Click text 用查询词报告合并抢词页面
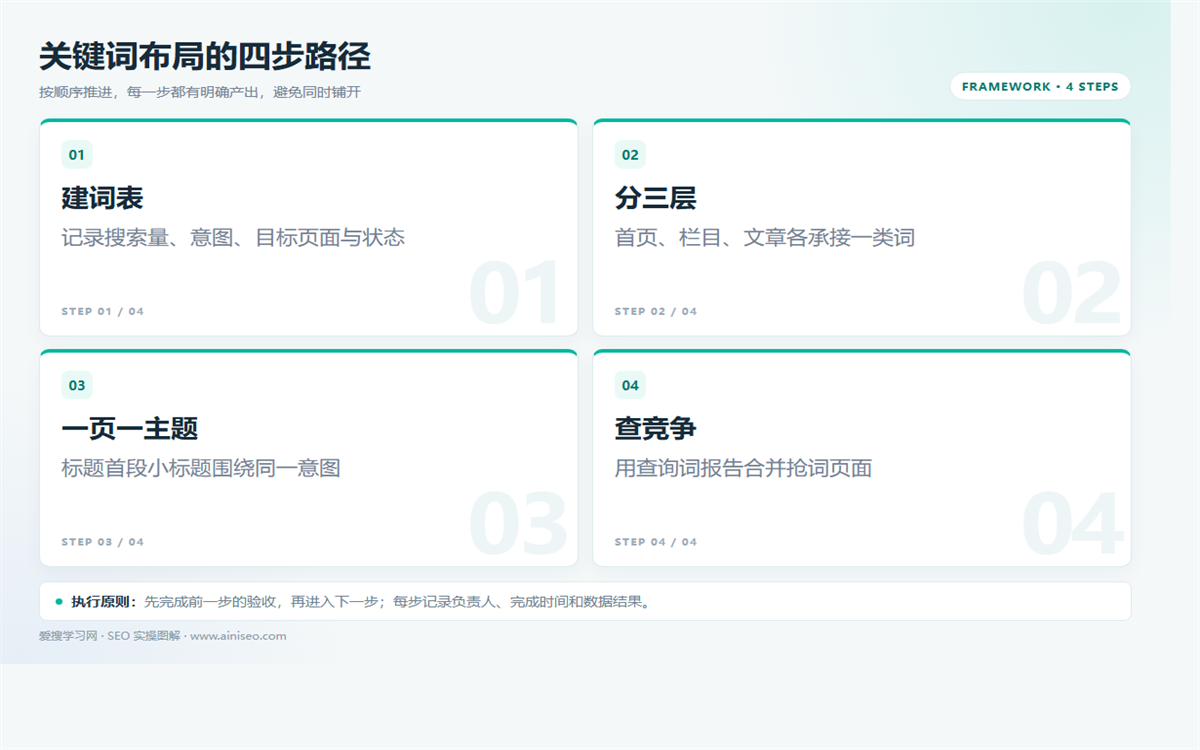This screenshot has height=750, width=1200. pyautogui.click(x=743, y=468)
